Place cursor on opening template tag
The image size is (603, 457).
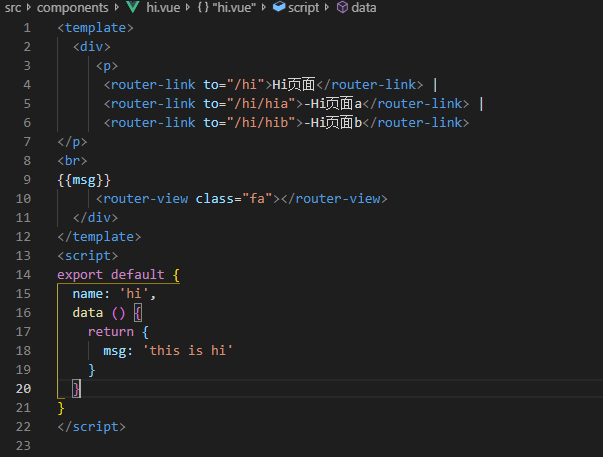(x=95, y=28)
